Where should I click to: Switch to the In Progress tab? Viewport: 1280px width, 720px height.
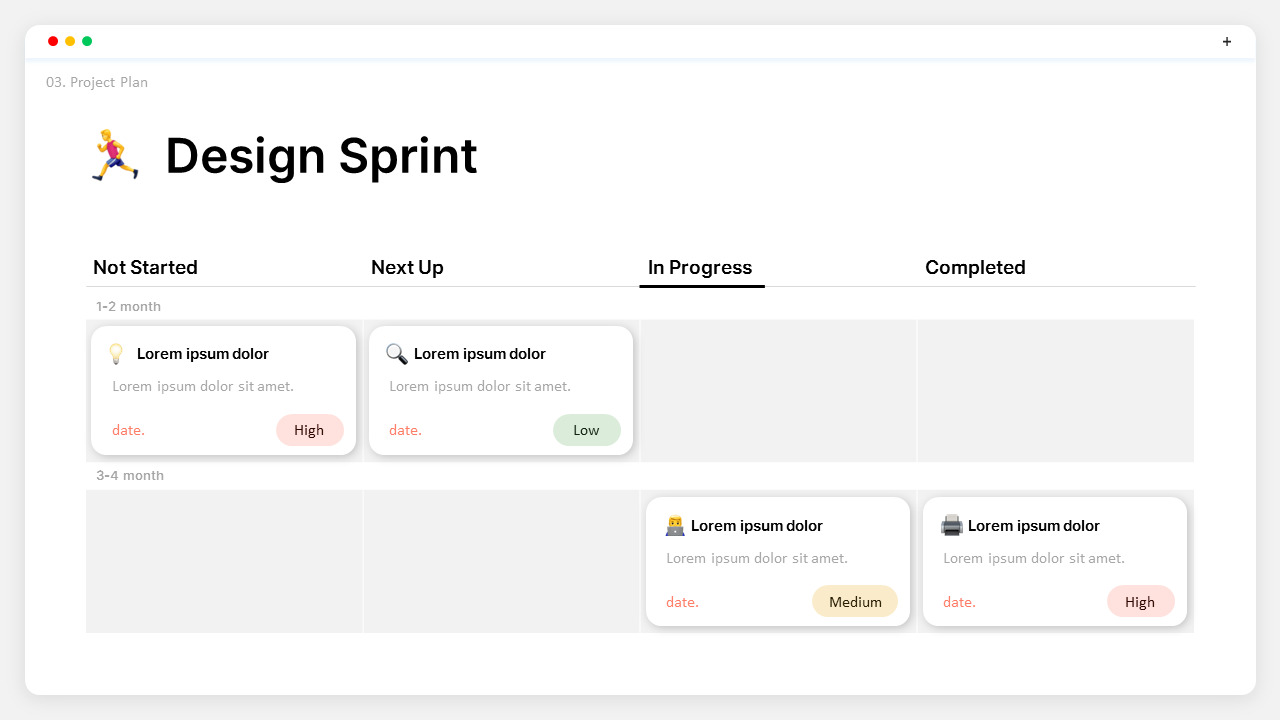[x=700, y=267]
